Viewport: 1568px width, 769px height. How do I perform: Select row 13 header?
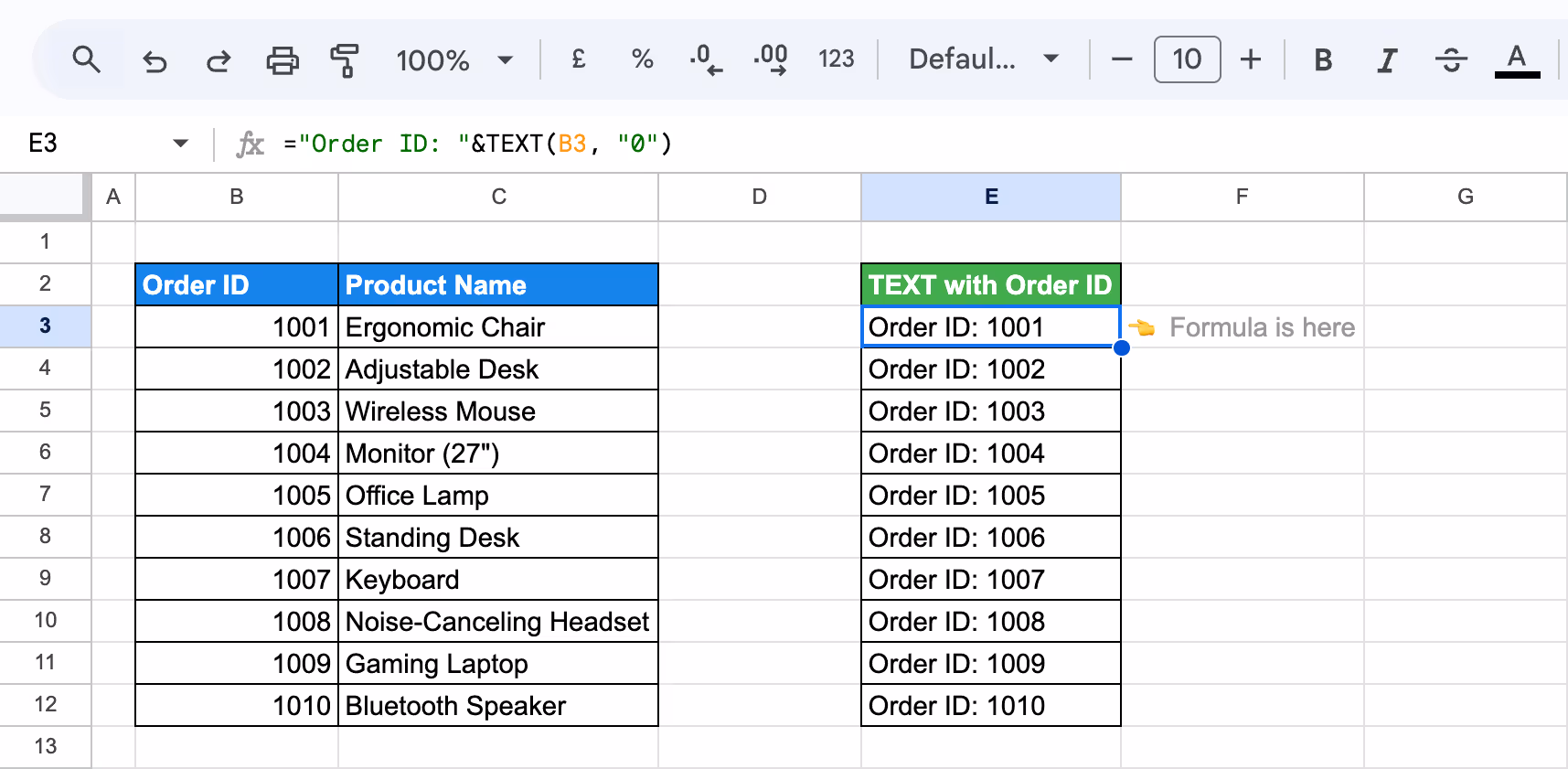[45, 747]
